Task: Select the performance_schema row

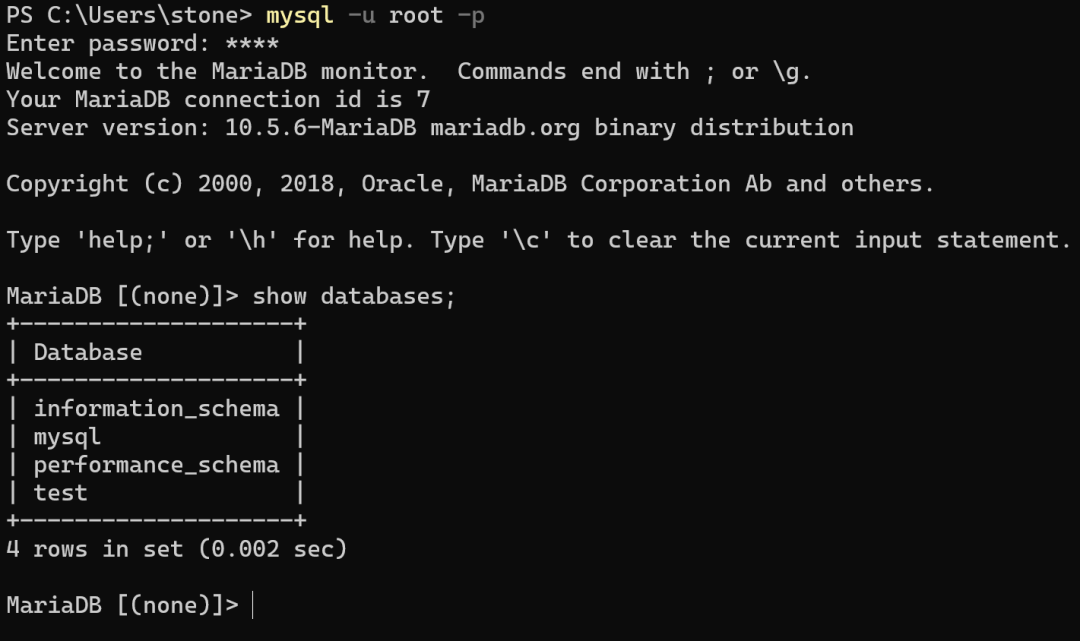Action: click(156, 465)
